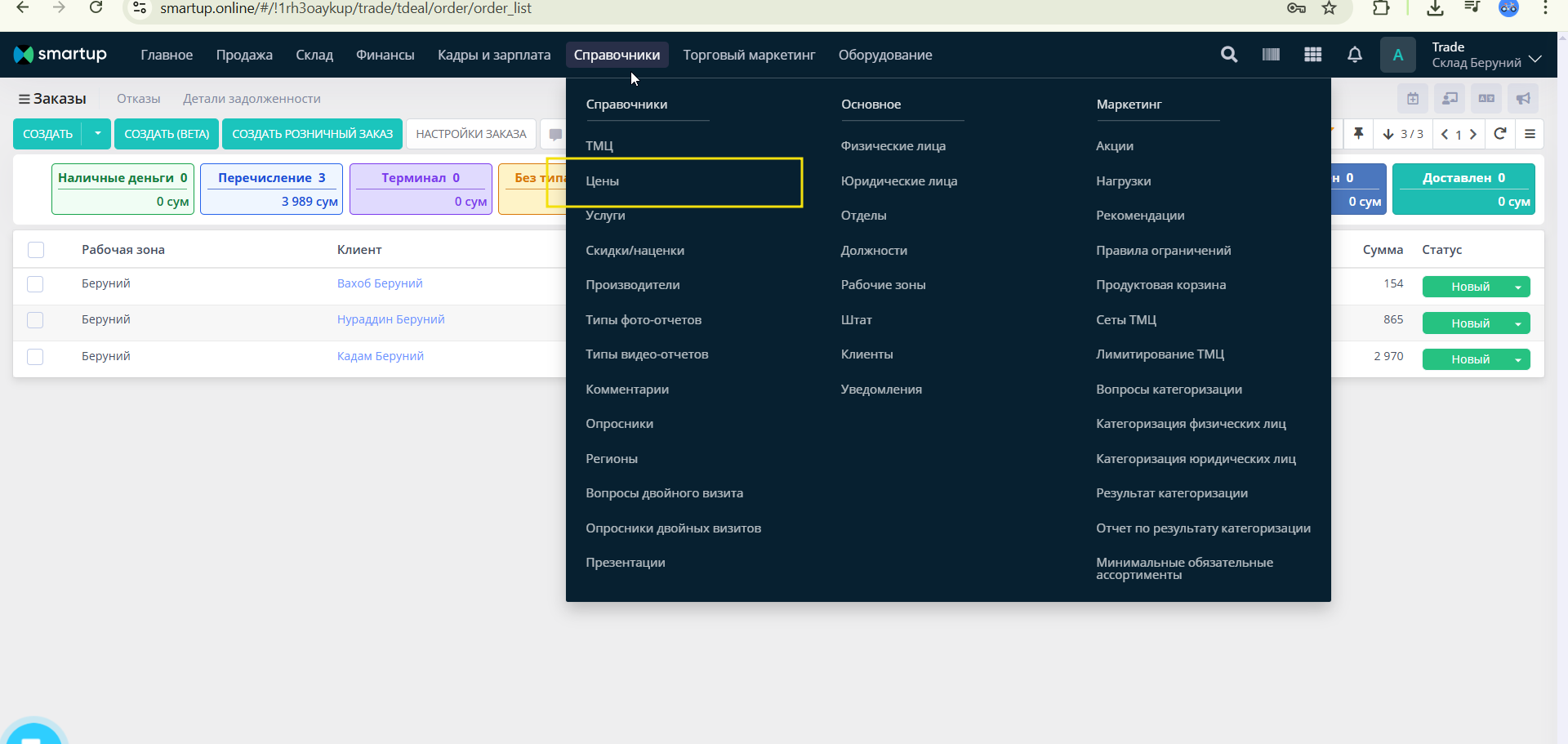Screen dimensions: 1568x744
Task: Open browser extensions puzzle icon
Action: click(x=1381, y=8)
